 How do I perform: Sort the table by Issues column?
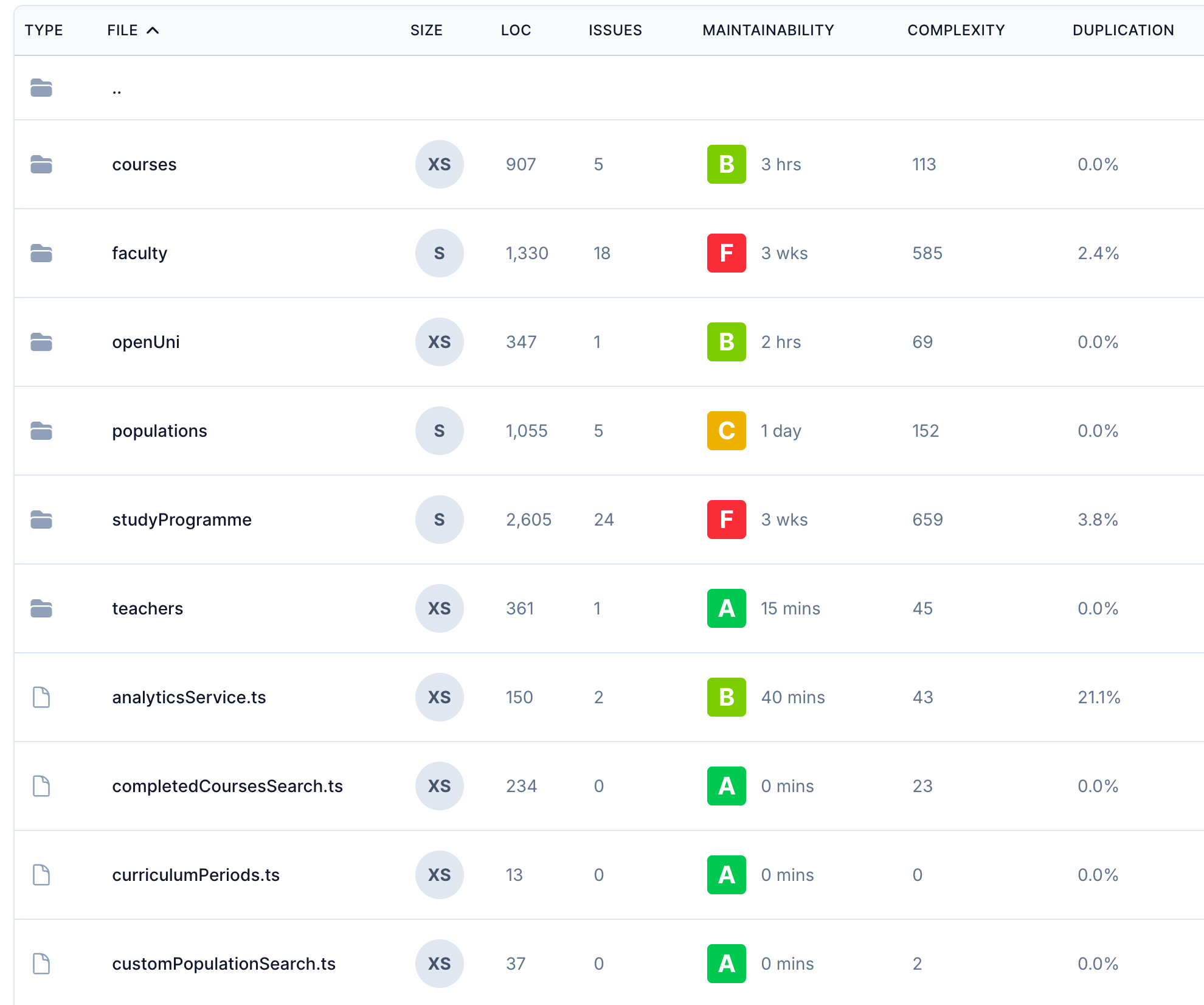coord(615,30)
